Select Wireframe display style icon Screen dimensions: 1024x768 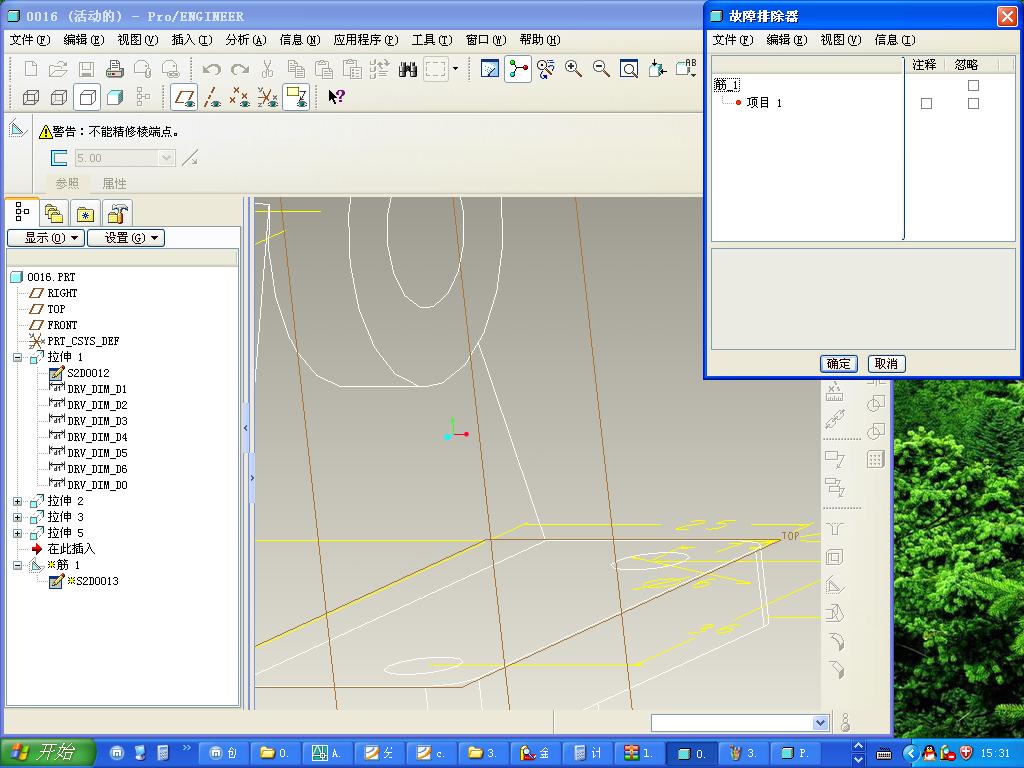(31, 98)
